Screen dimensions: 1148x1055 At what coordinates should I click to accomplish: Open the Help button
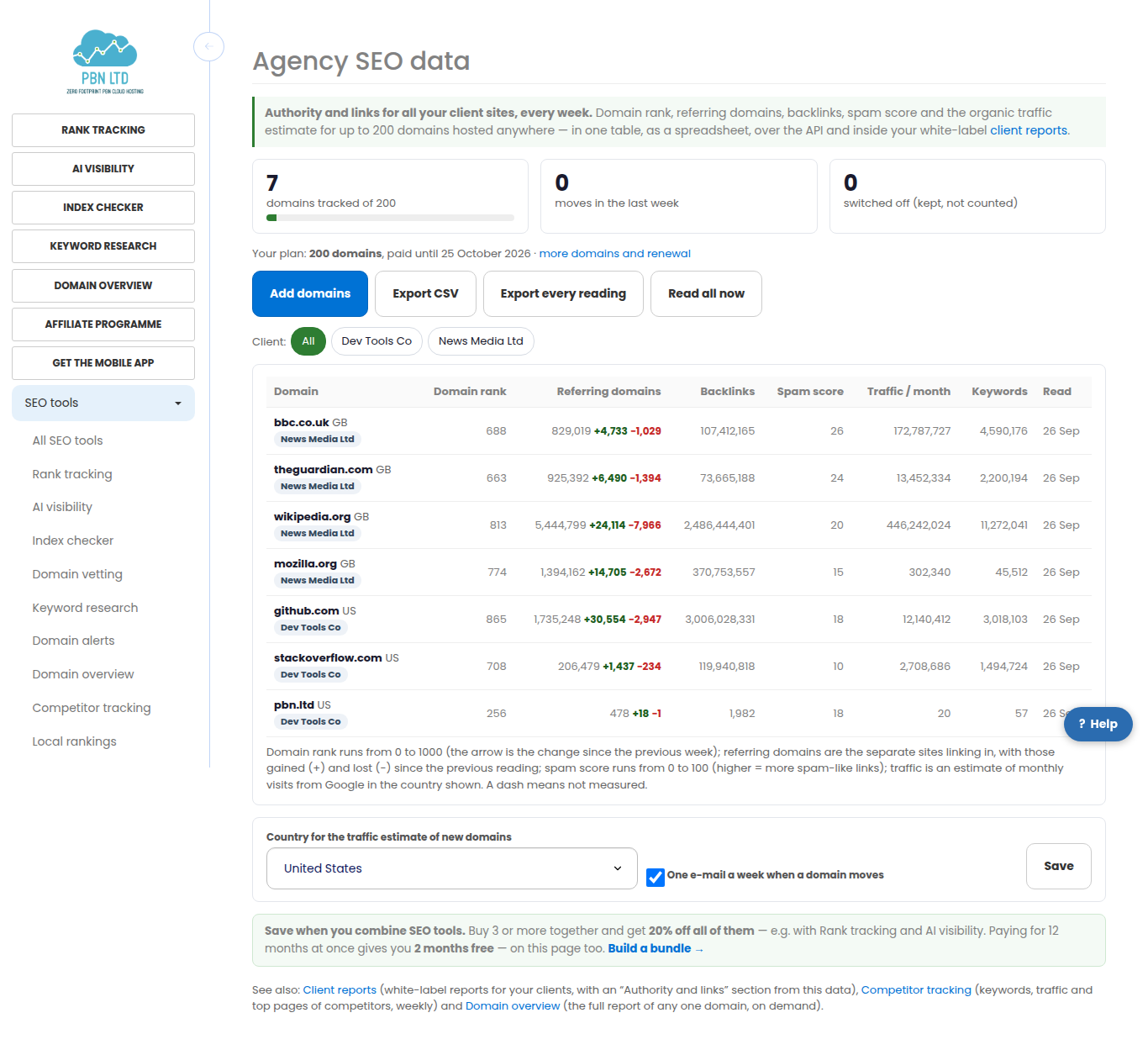pos(1098,724)
